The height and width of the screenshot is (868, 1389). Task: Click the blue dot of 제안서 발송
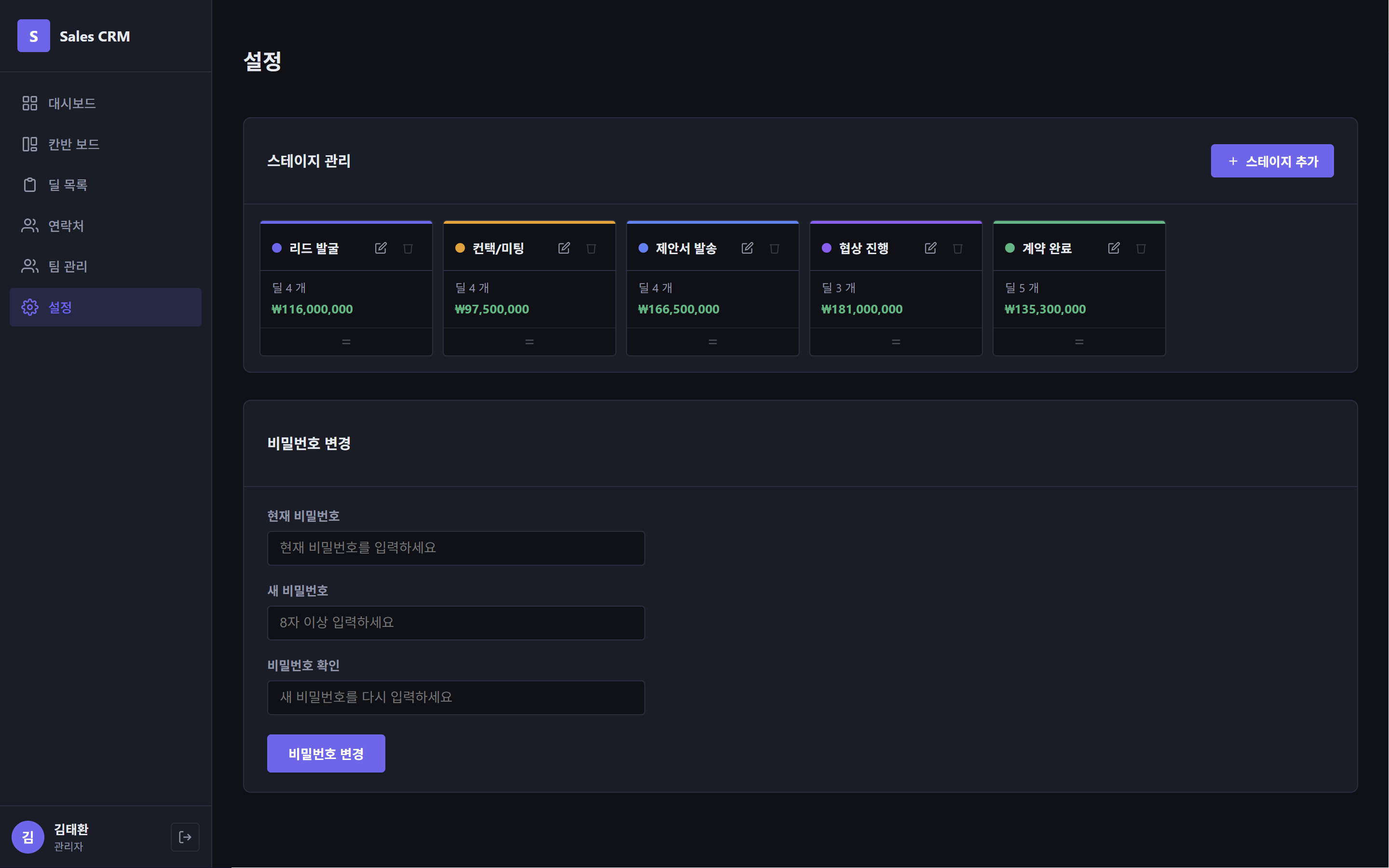[x=643, y=248]
